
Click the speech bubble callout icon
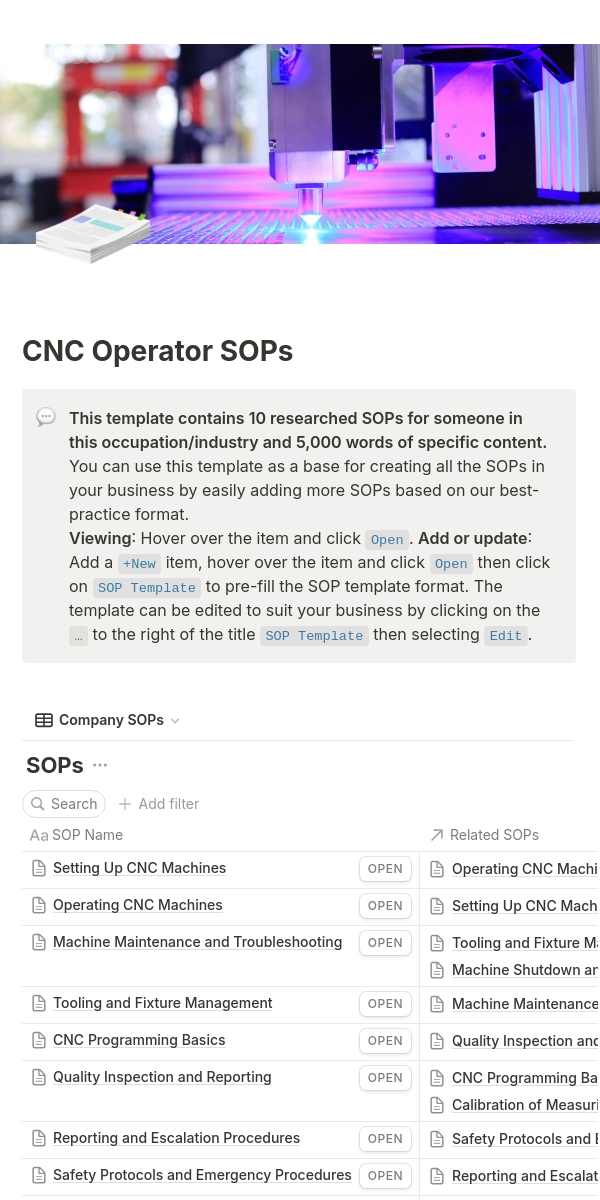click(46, 417)
